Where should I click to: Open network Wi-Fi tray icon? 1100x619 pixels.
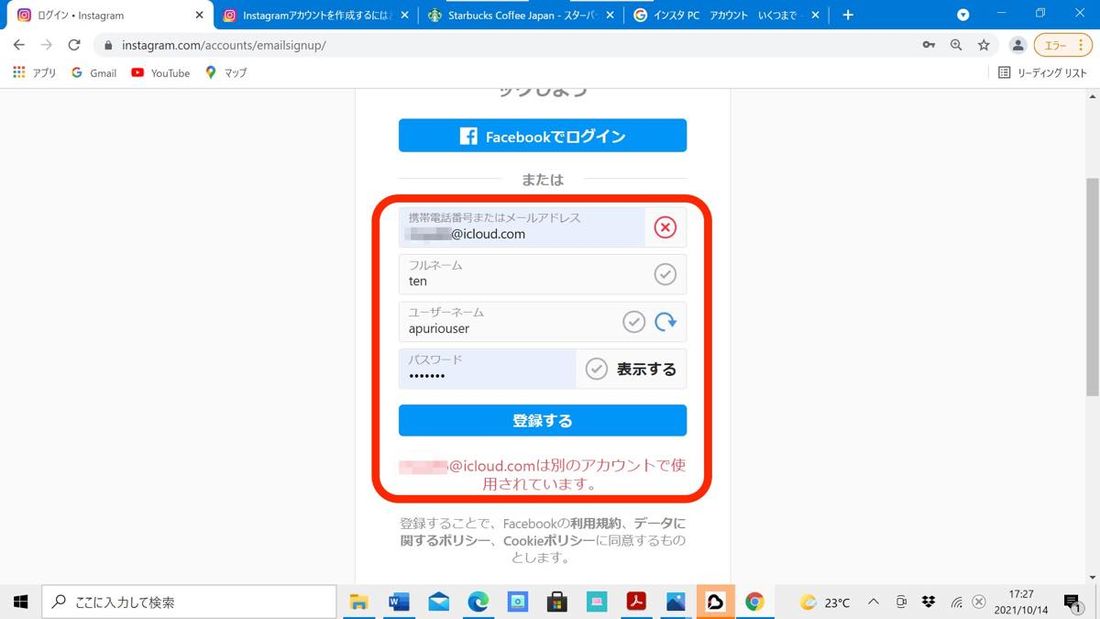[957, 601]
